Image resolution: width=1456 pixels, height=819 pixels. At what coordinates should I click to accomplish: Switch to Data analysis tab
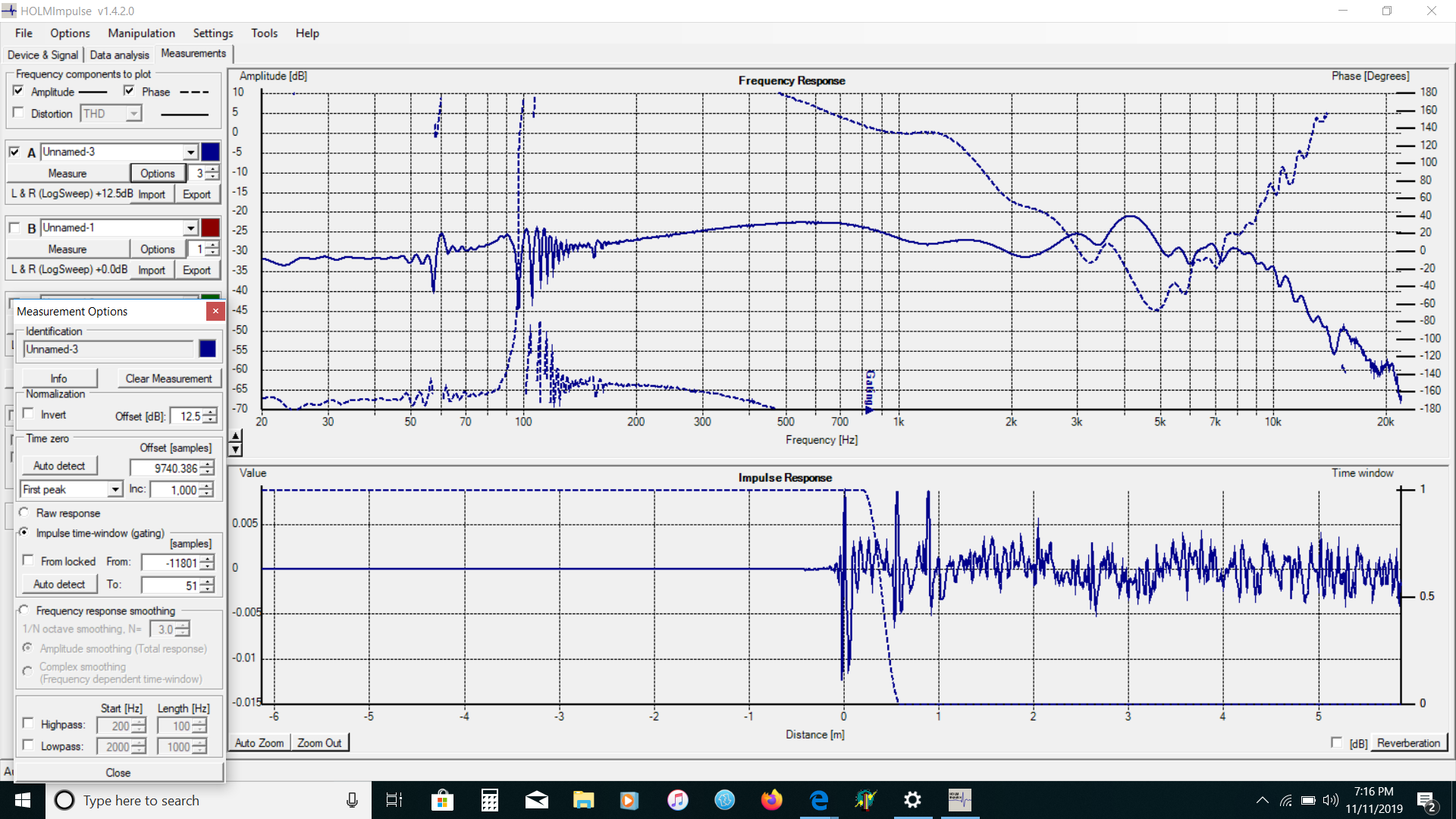(x=119, y=55)
